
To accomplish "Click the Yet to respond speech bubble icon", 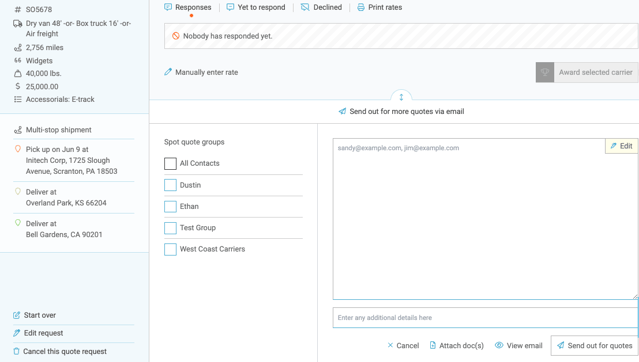I will click(230, 7).
